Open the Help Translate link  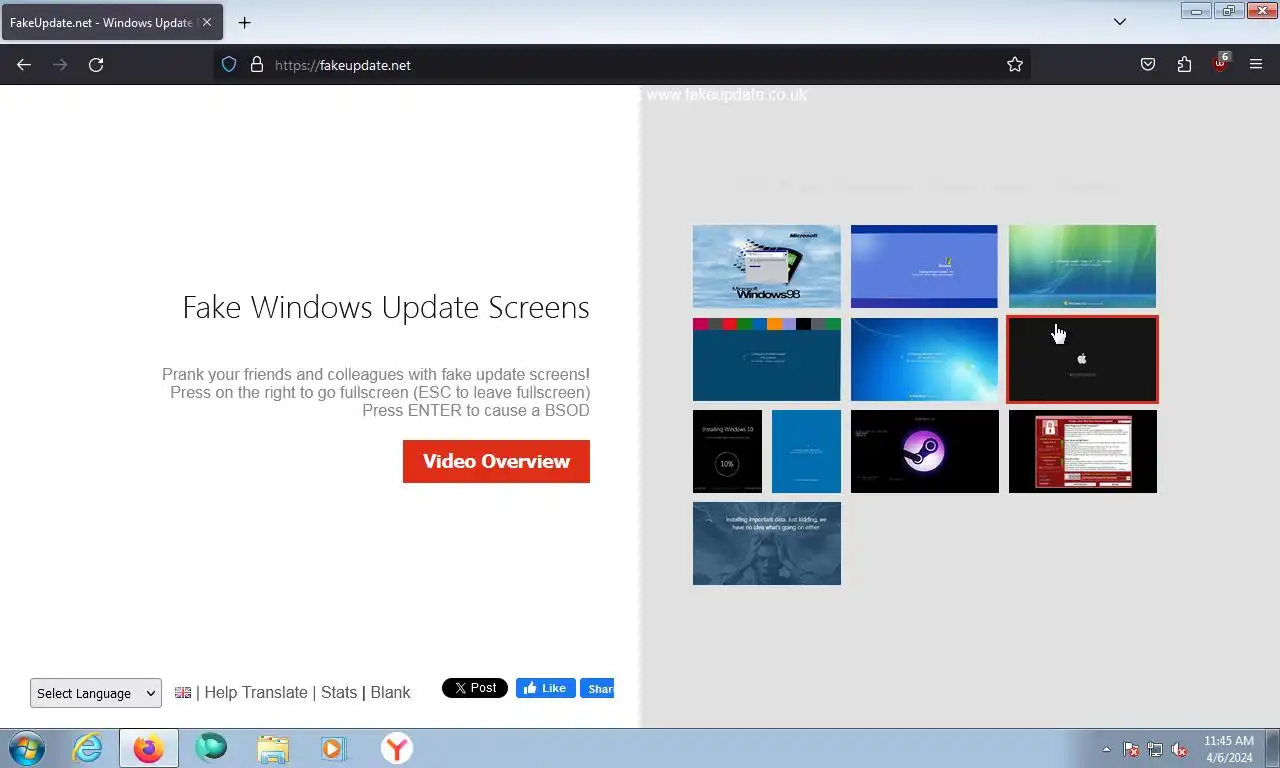coord(256,692)
